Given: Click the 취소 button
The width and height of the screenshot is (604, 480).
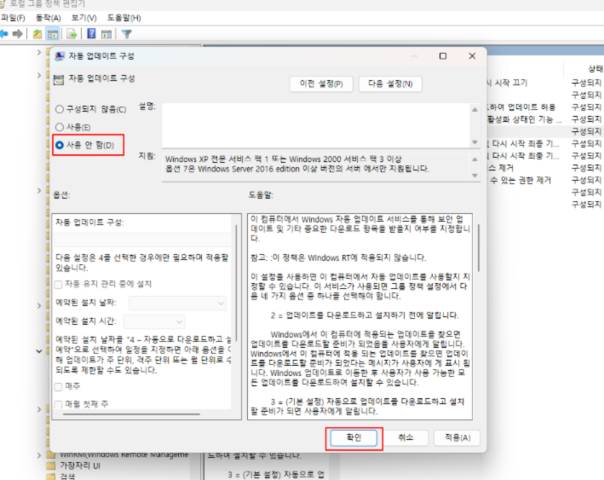Looking at the screenshot, I should (x=406, y=438).
